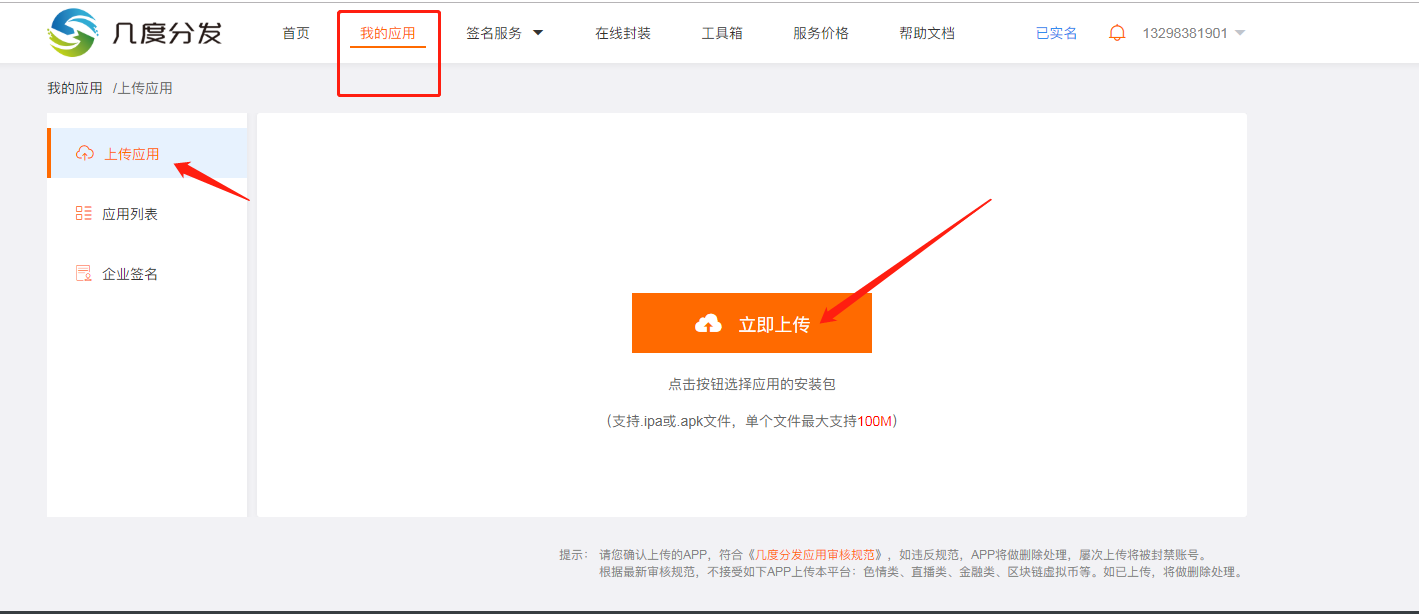Open the 几度分发应用审核规范 link
Viewport: 1419px width, 614px height.
[x=817, y=555]
